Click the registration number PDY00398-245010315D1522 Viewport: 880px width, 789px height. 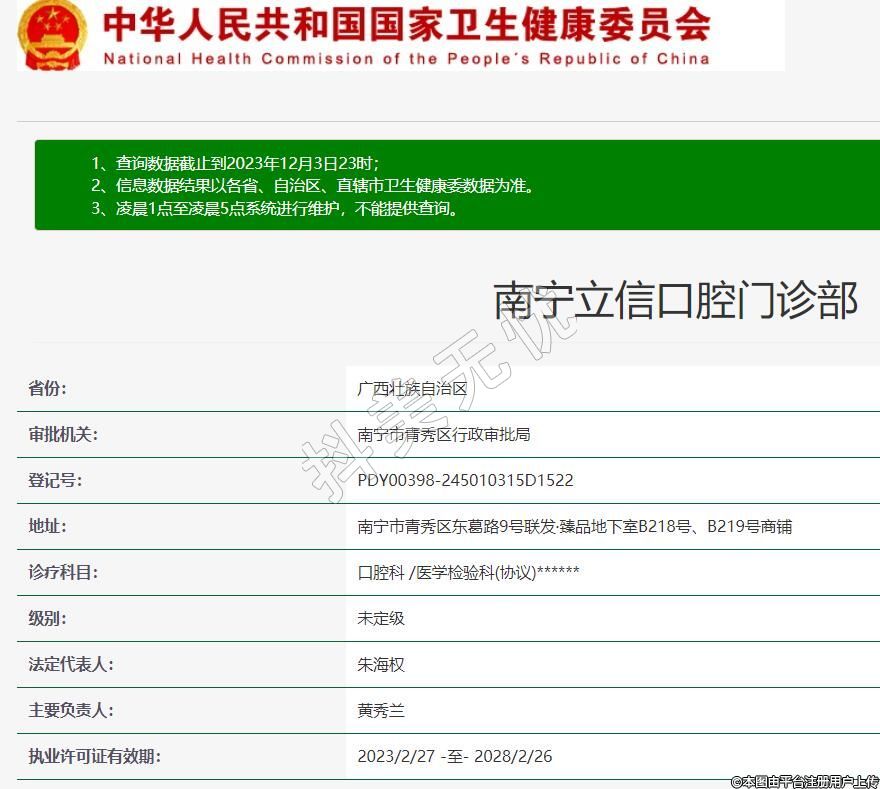coord(465,481)
